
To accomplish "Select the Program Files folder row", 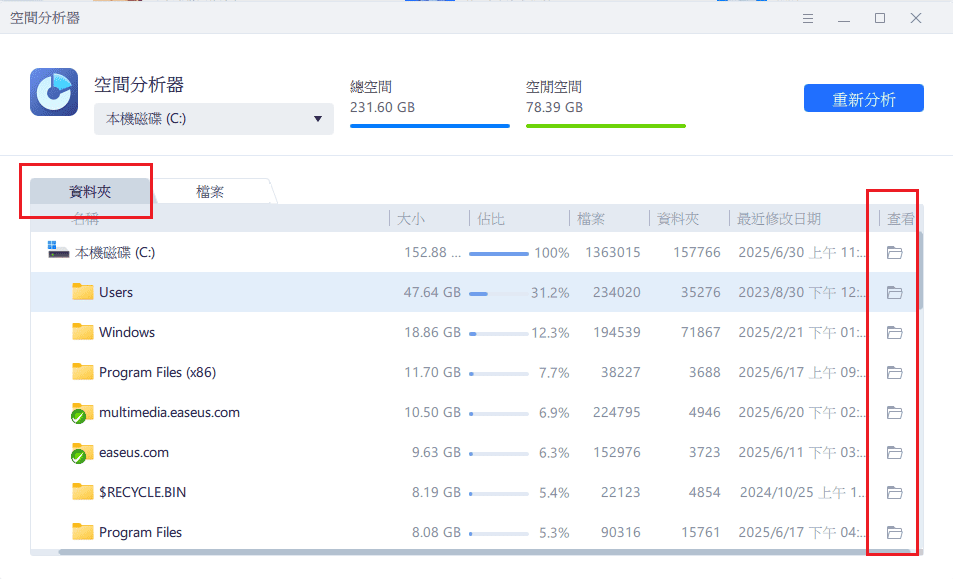I will 140,533.
